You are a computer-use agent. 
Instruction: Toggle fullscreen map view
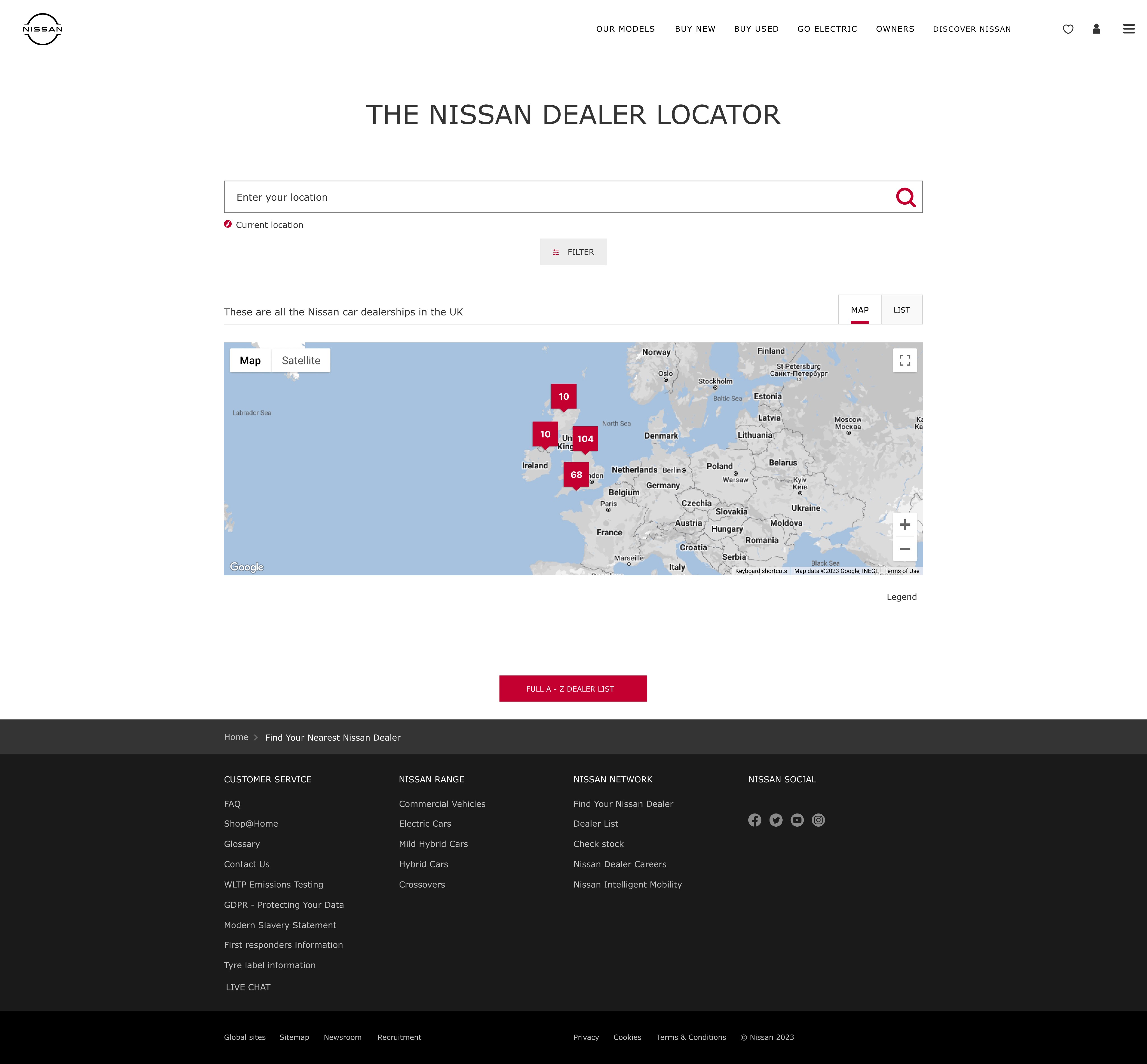tap(904, 361)
